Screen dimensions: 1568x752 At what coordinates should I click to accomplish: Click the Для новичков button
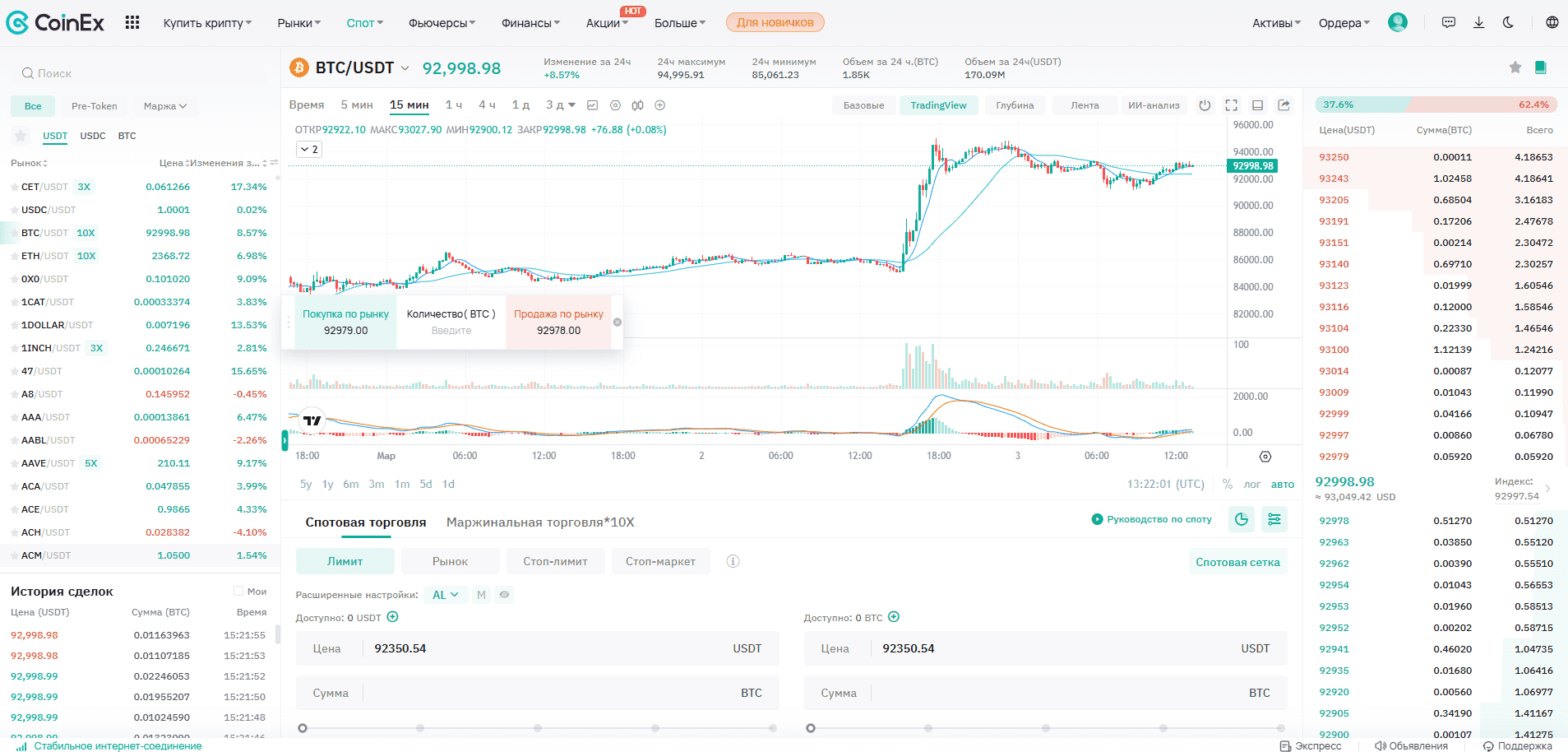pyautogui.click(x=775, y=22)
